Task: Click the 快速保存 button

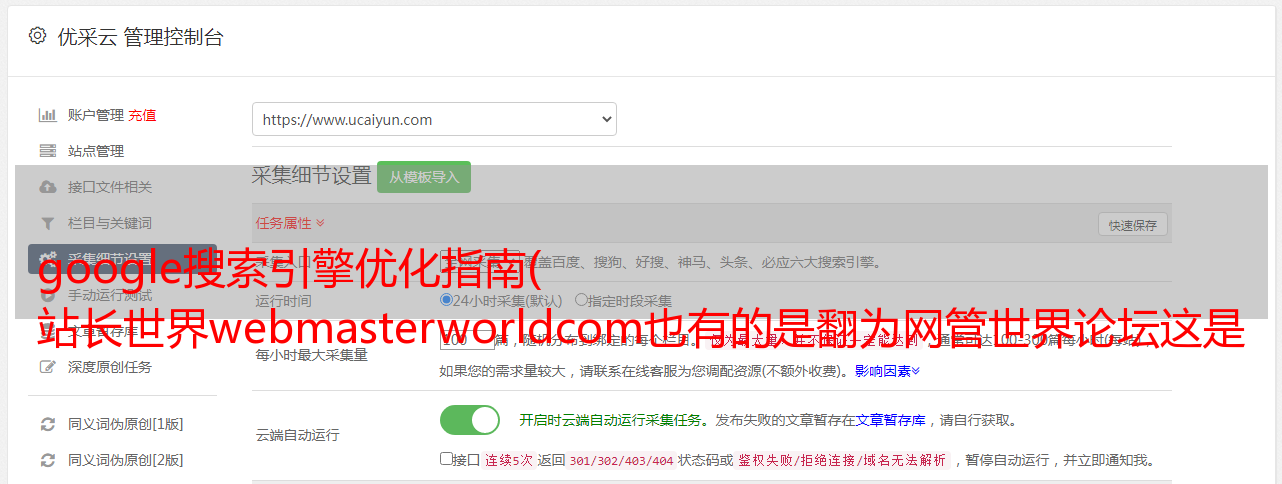Action: tap(1133, 225)
